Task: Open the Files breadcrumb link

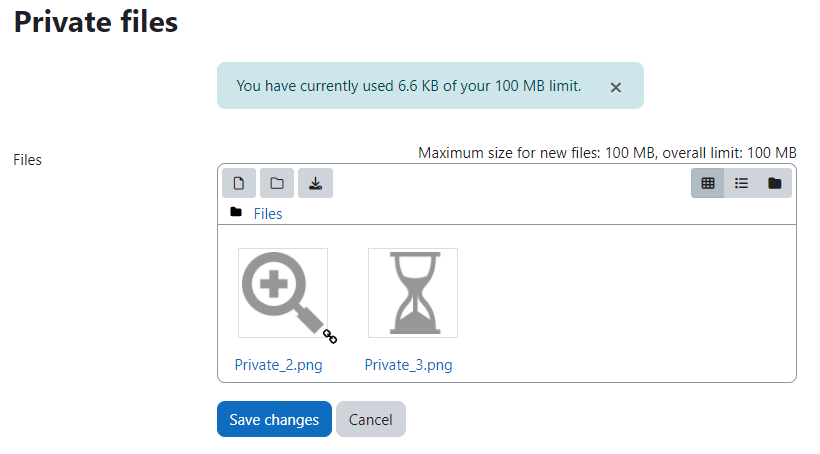Action: tap(268, 214)
